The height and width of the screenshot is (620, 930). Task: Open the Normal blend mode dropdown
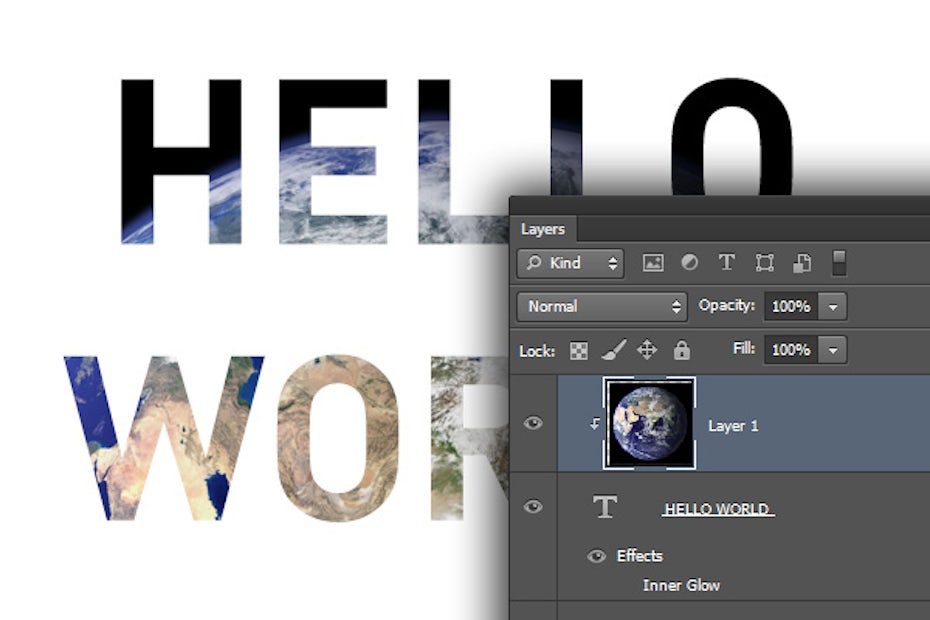(602, 306)
